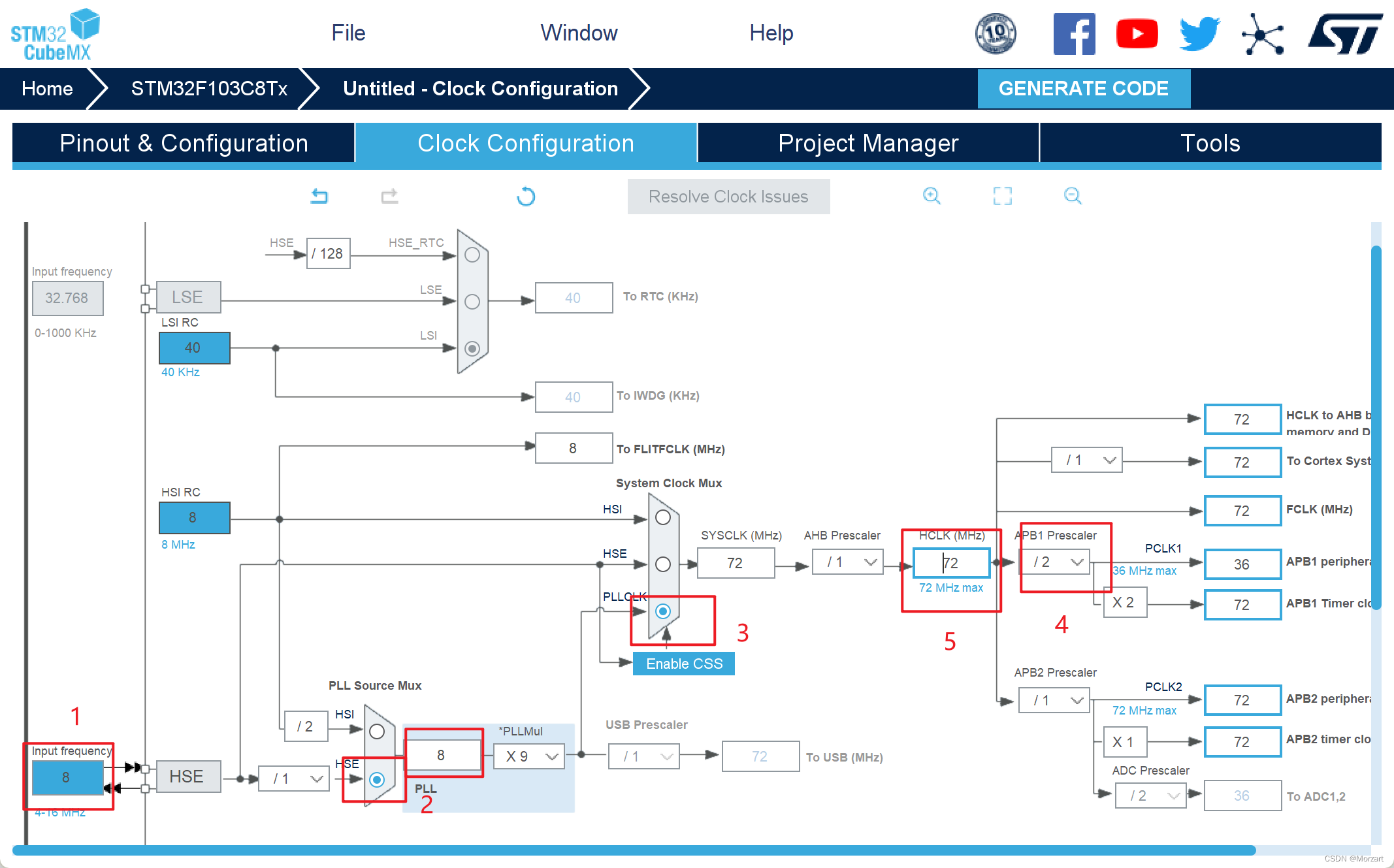Select HSE in System Clock Mux
1394x868 pixels.
coord(663,564)
